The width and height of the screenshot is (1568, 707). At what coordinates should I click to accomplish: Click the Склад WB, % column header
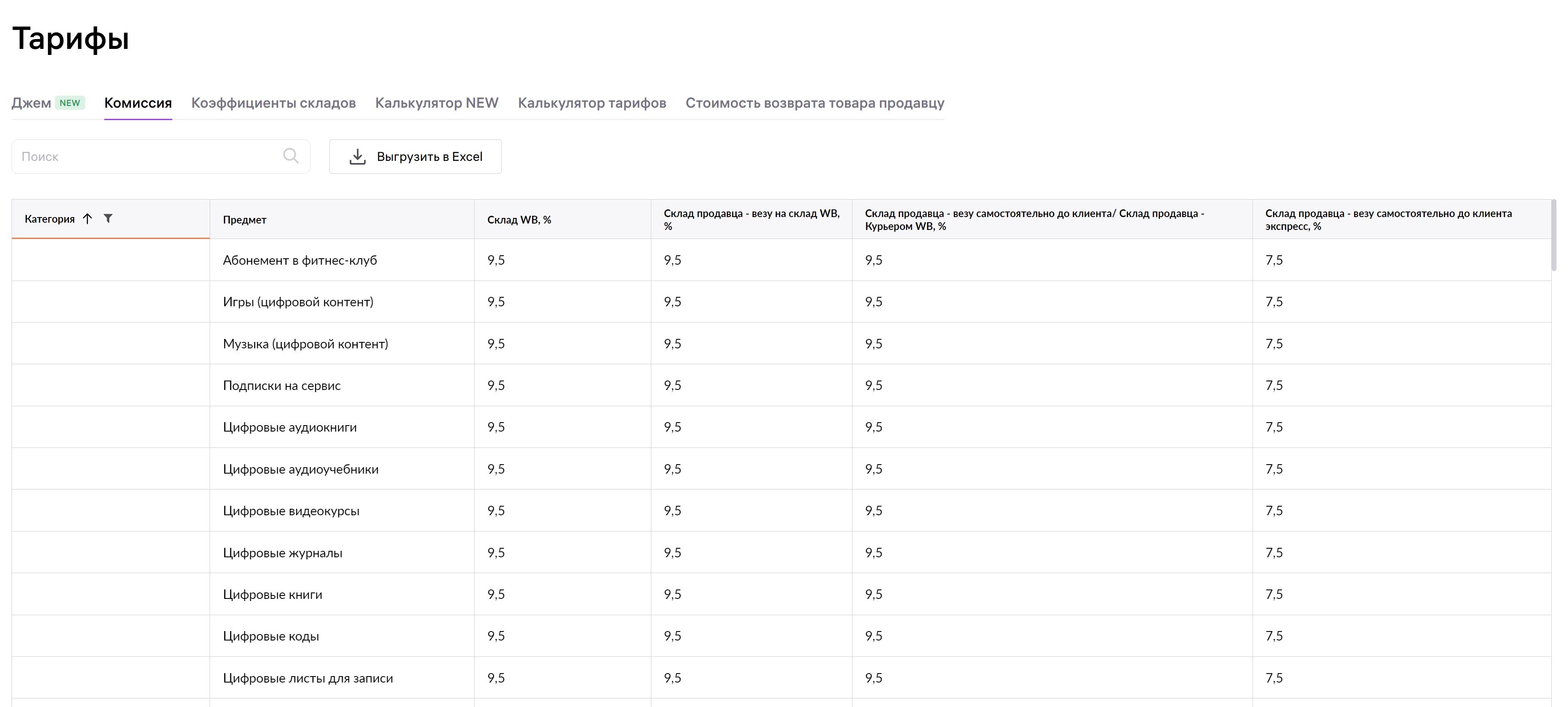click(519, 220)
